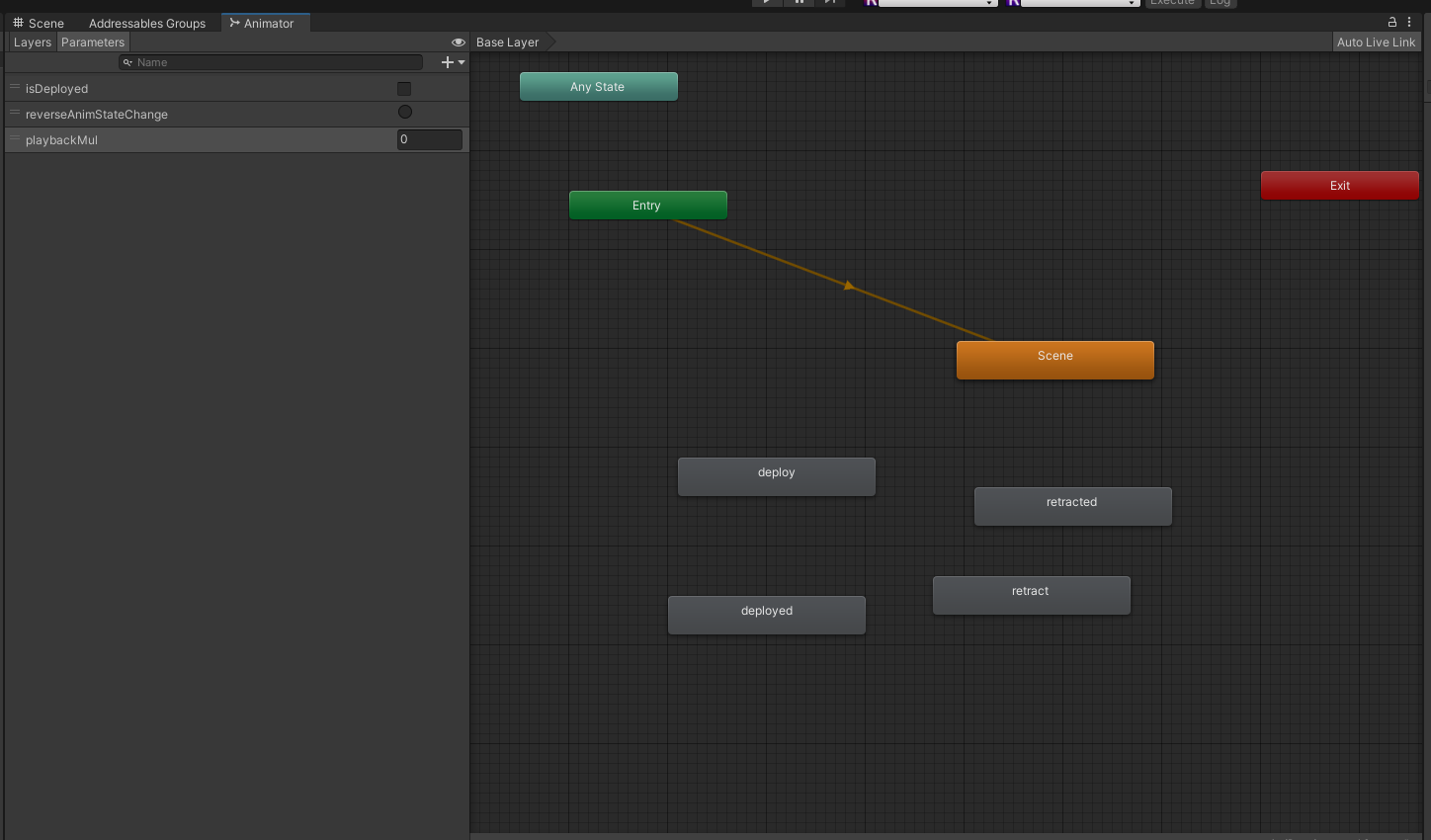The image size is (1431, 840).
Task: Select the Any State node
Action: click(x=598, y=87)
